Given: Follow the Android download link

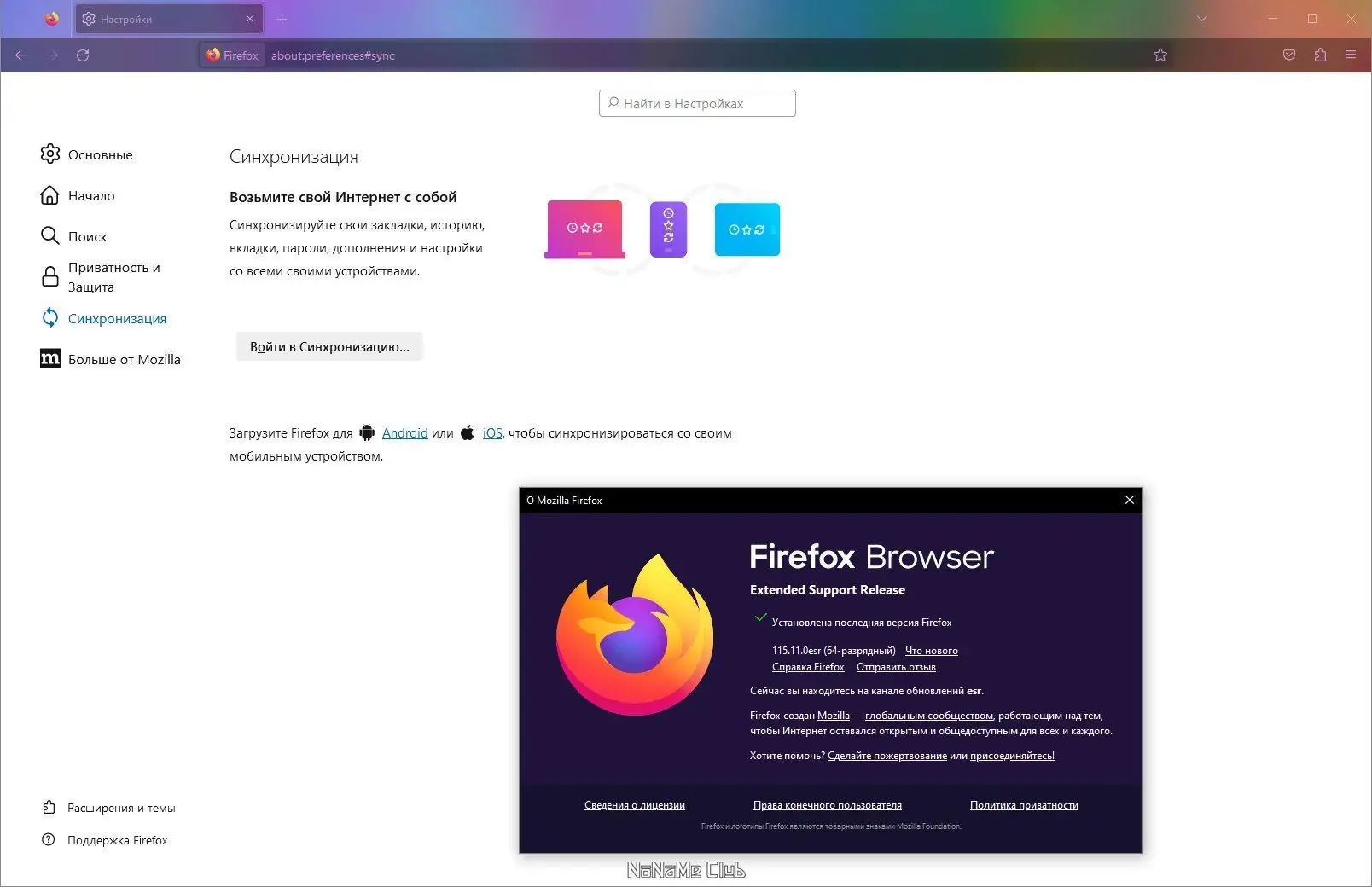Looking at the screenshot, I should (x=404, y=432).
